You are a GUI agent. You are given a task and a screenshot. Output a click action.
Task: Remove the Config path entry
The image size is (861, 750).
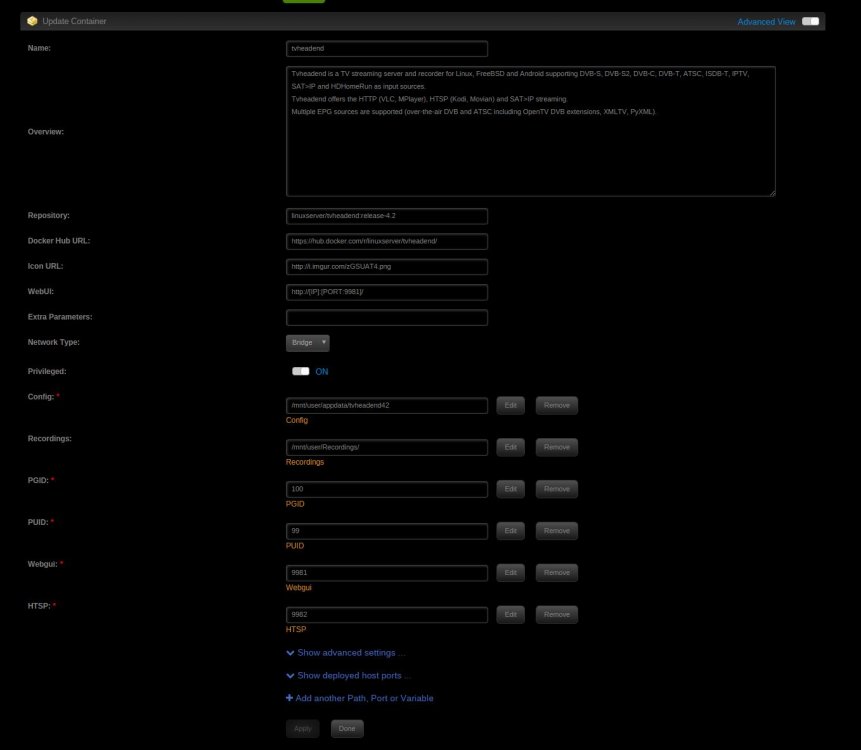coord(557,405)
